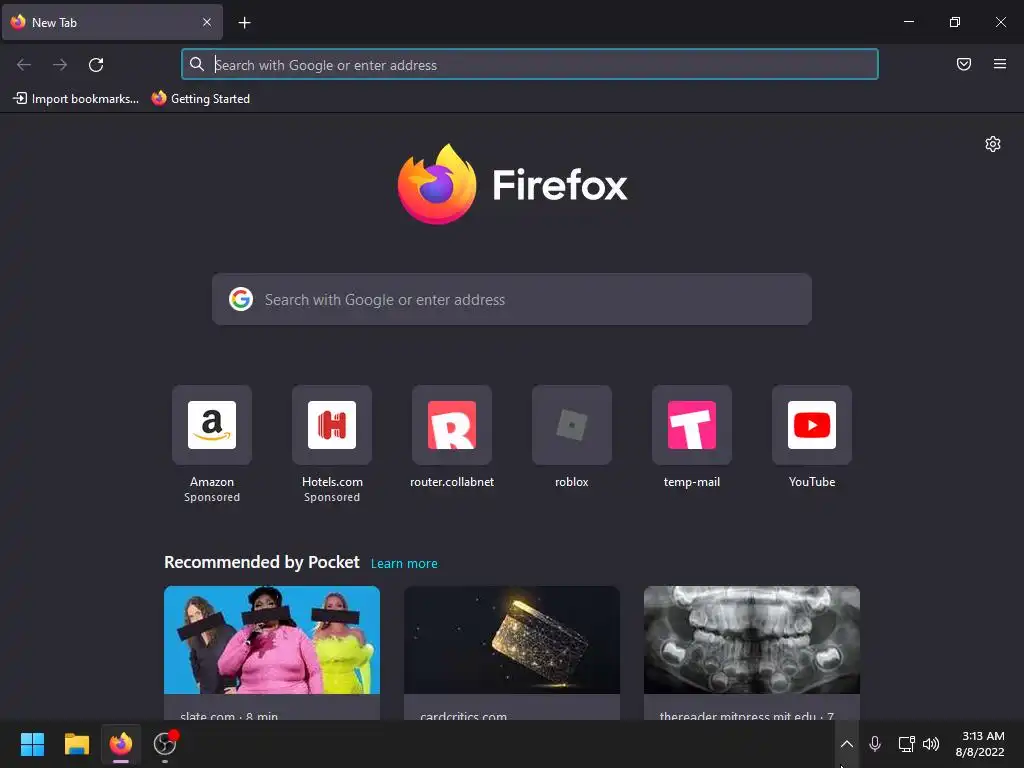The width and height of the screenshot is (1024, 768).
Task: Focus the central Google search box
Action: pyautogui.click(x=511, y=299)
